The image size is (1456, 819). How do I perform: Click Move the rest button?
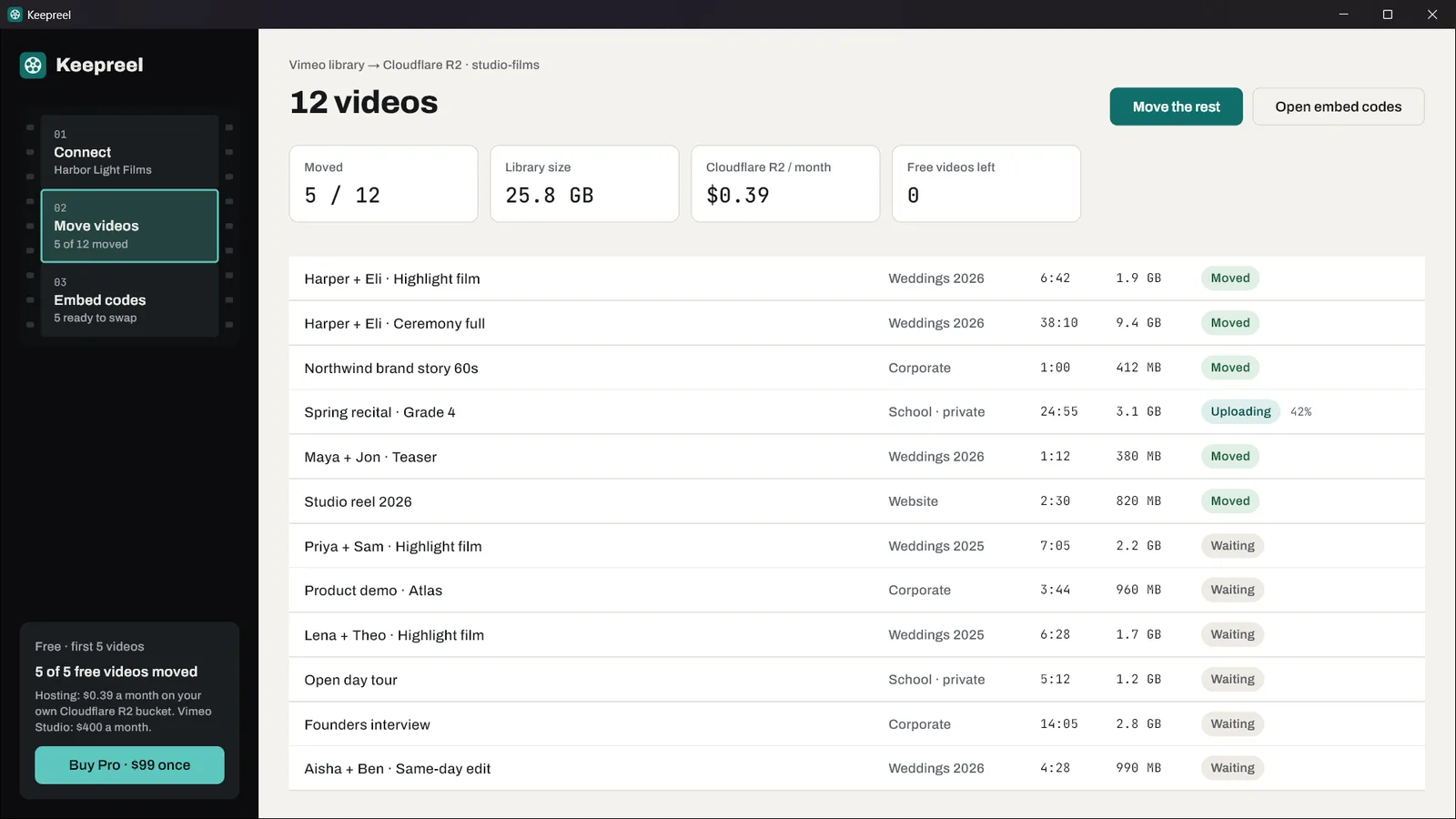pyautogui.click(x=1176, y=106)
